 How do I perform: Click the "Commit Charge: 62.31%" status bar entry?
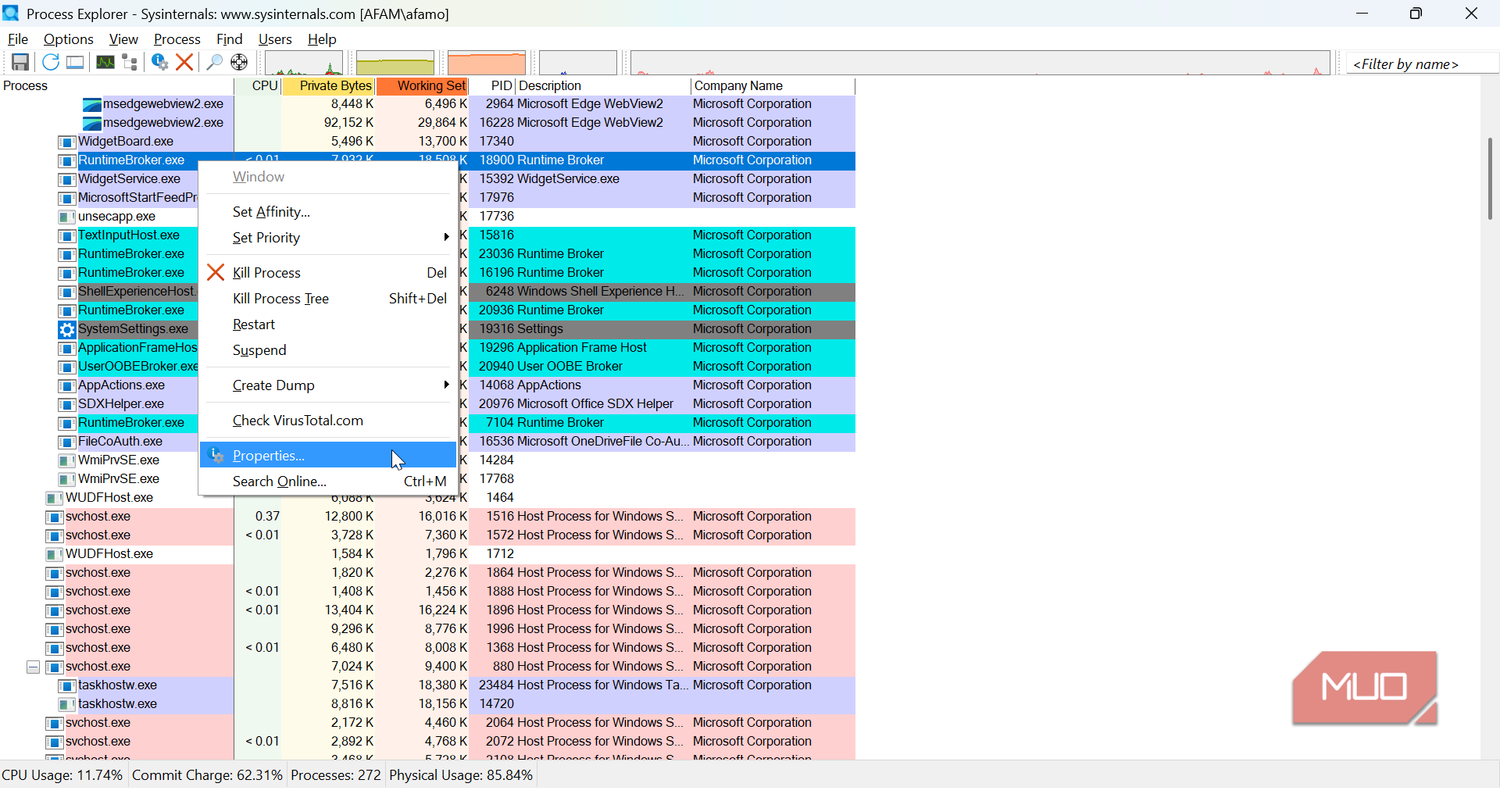[207, 775]
